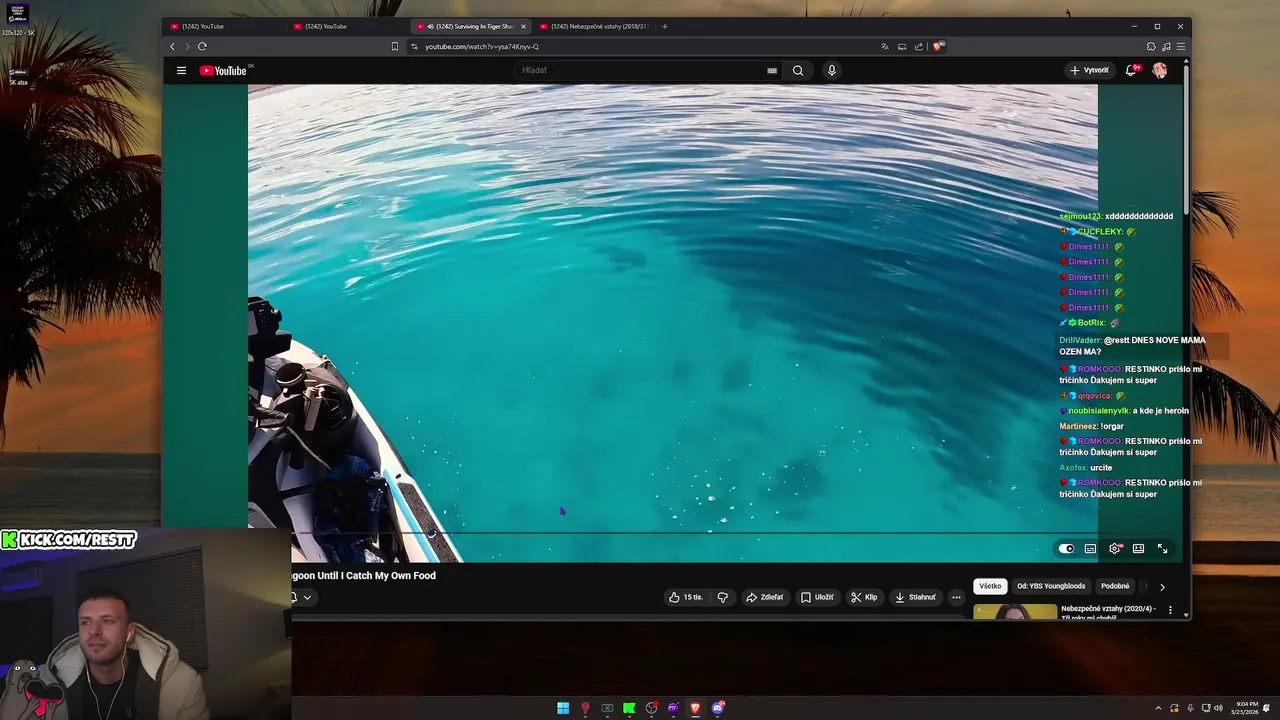
Task: Open the volume control in system tray
Action: [1218, 708]
